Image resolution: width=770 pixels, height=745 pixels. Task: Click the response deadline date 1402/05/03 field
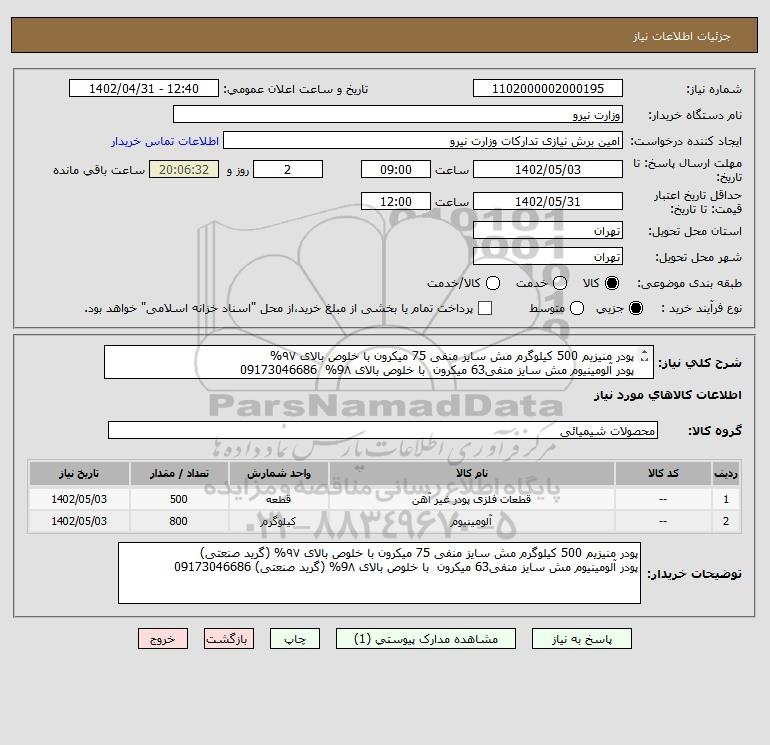tap(548, 170)
